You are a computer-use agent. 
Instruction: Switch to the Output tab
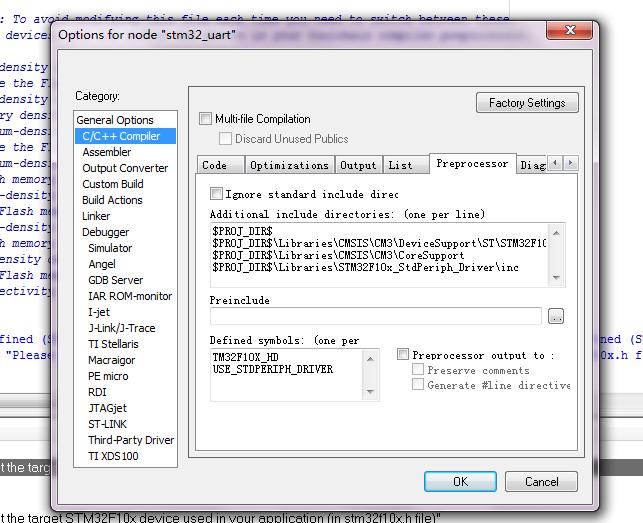(358, 165)
